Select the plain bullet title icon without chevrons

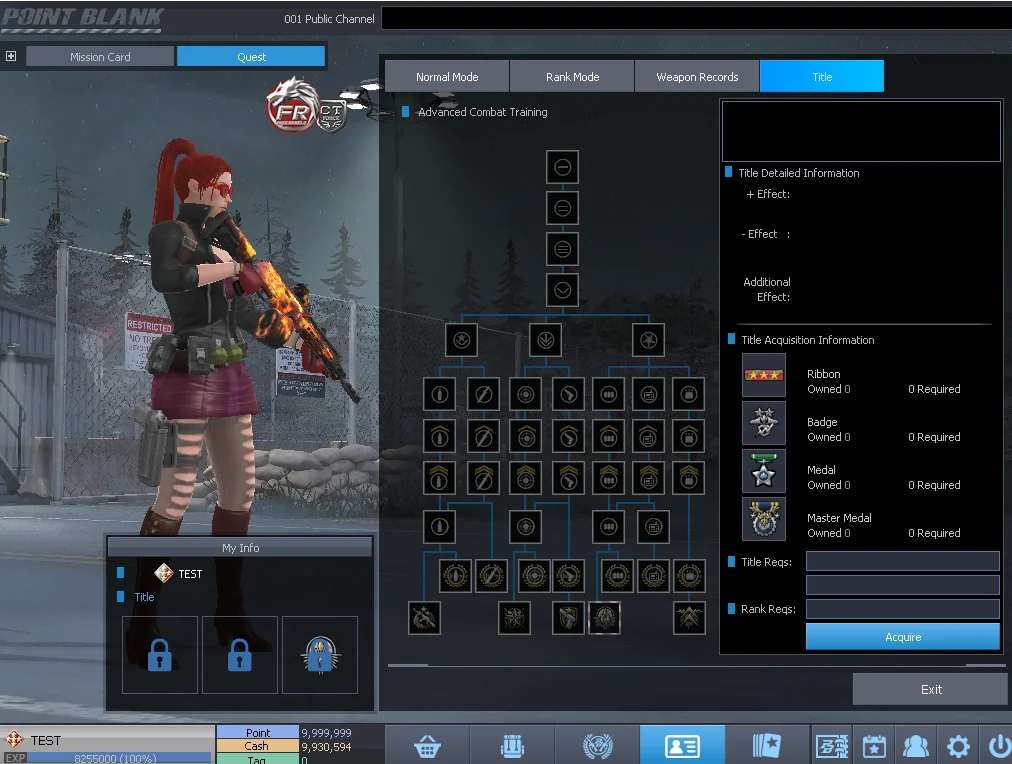(x=440, y=394)
